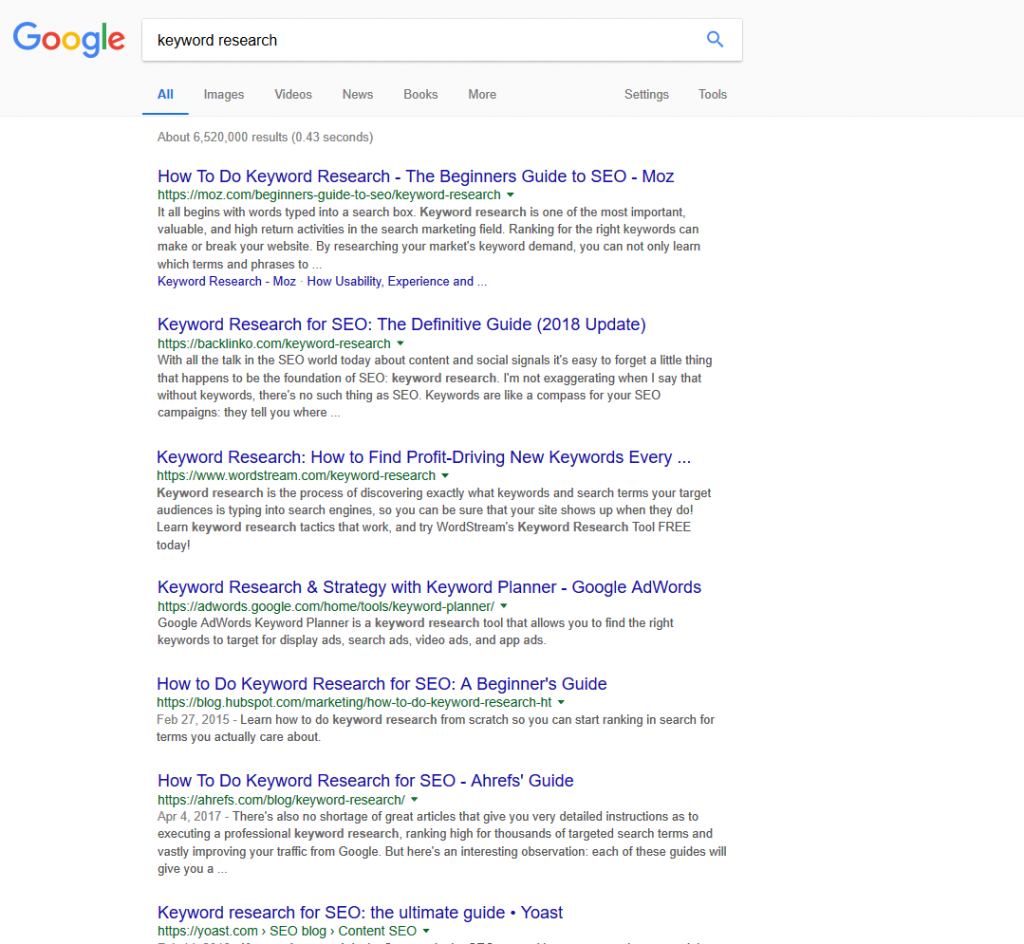Open the Tools menu
Viewport: 1024px width, 944px height.
point(712,94)
